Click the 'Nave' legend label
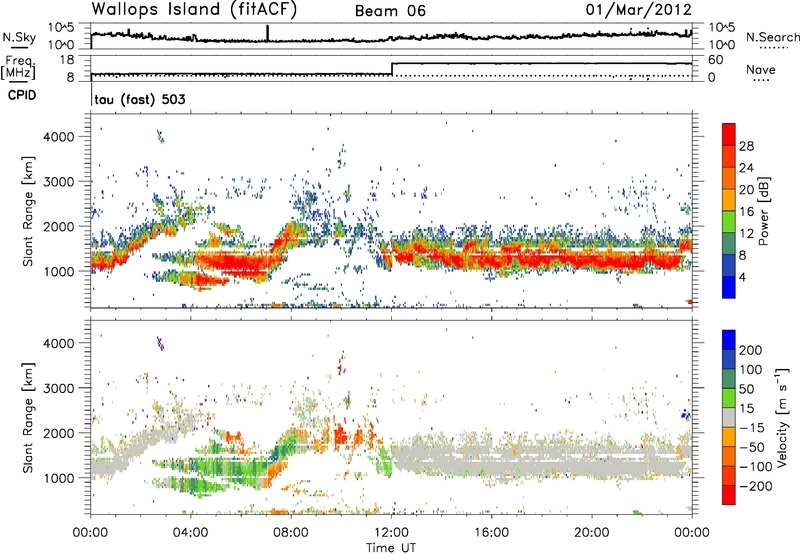The height and width of the screenshot is (554, 800). [x=761, y=69]
